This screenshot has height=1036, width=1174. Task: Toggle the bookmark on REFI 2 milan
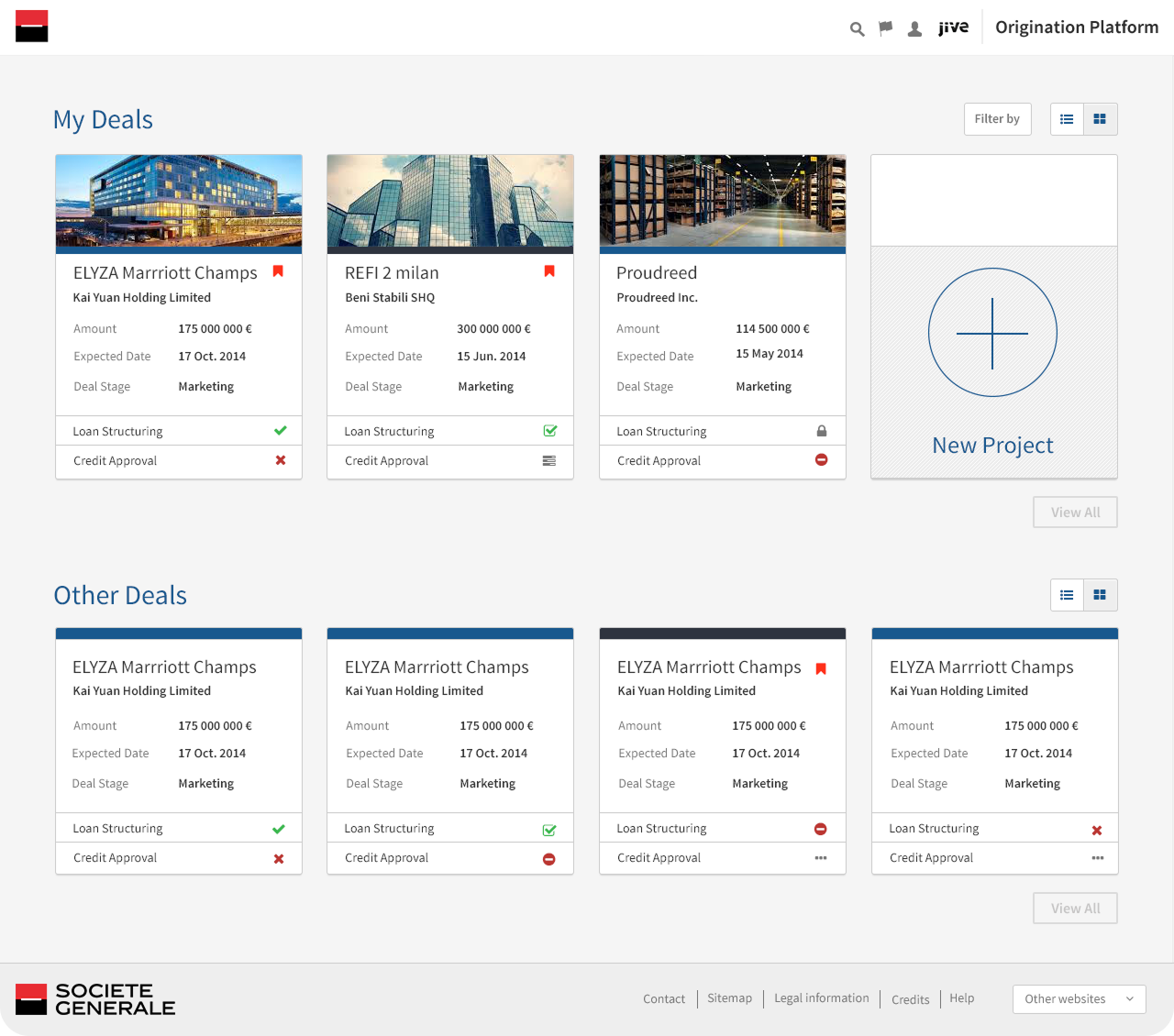tap(549, 271)
